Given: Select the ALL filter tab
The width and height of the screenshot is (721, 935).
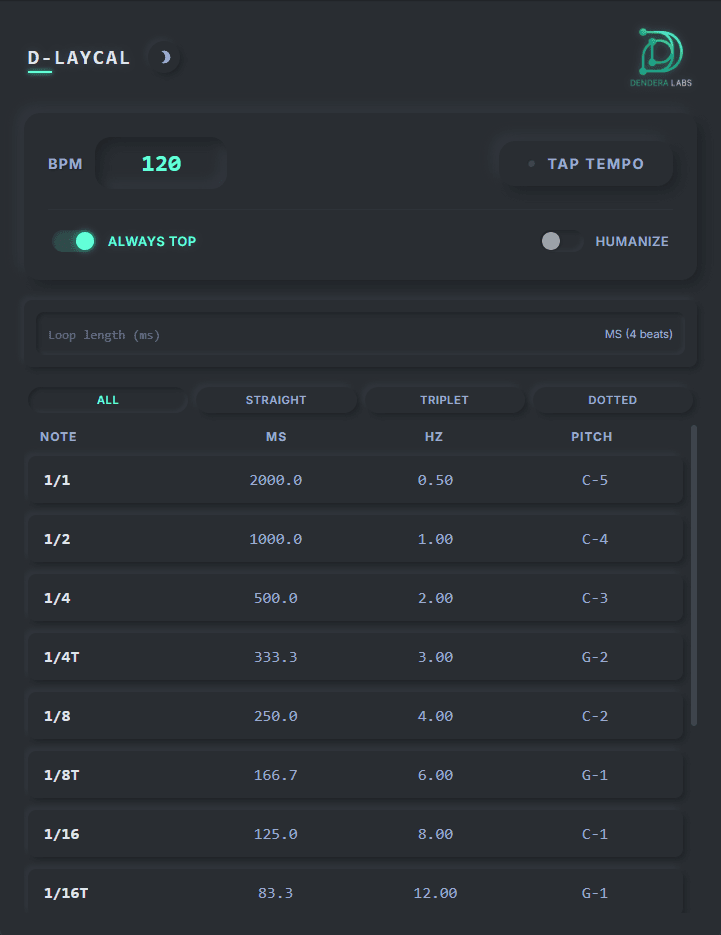Looking at the screenshot, I should 108,400.
